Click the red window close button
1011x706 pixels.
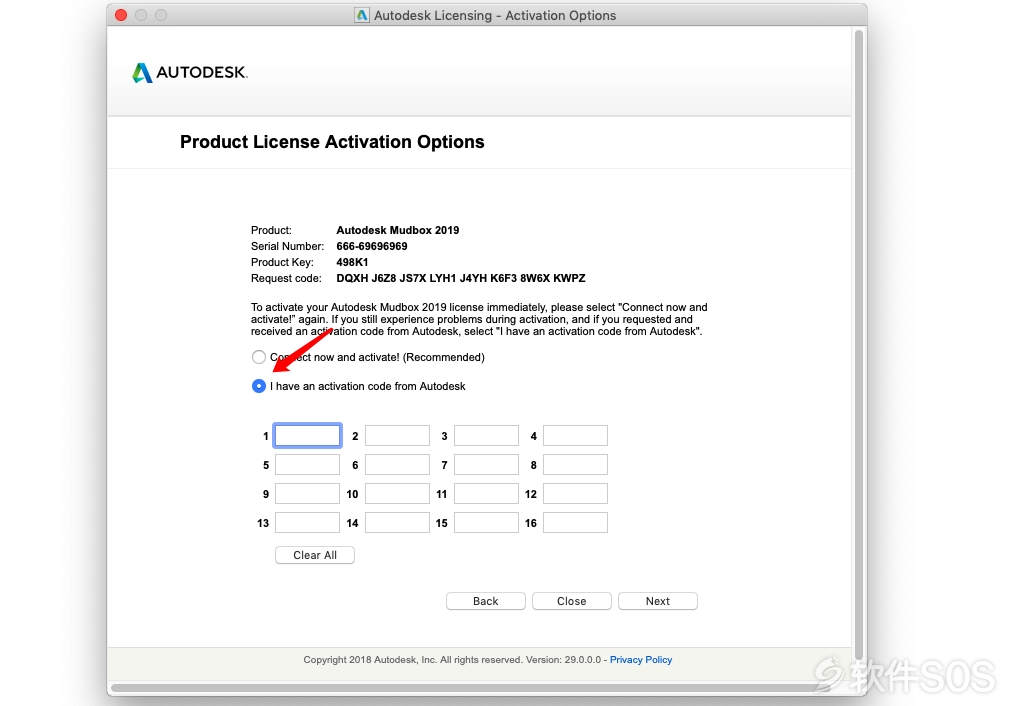click(121, 15)
